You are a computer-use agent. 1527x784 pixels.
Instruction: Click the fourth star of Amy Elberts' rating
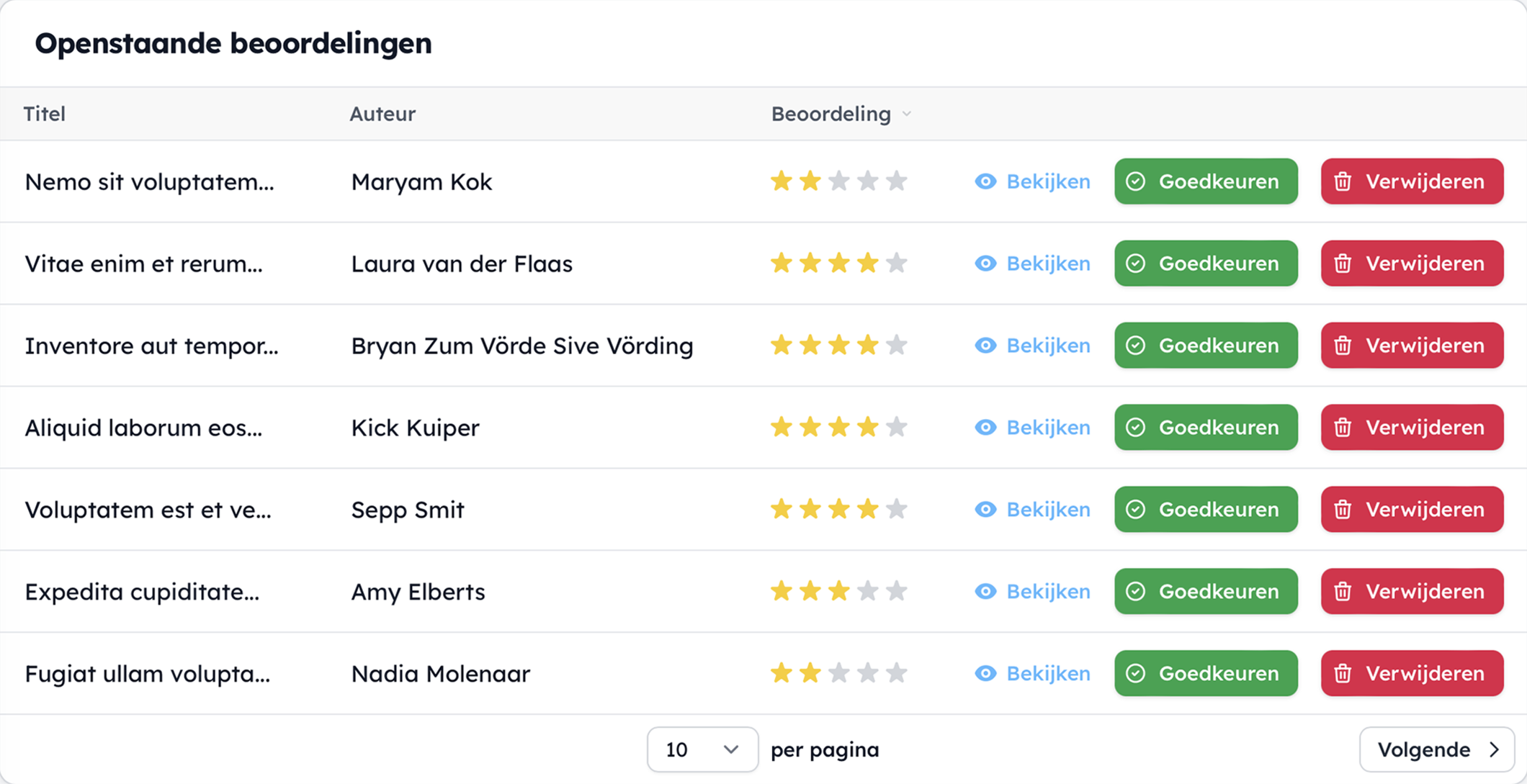tap(868, 591)
